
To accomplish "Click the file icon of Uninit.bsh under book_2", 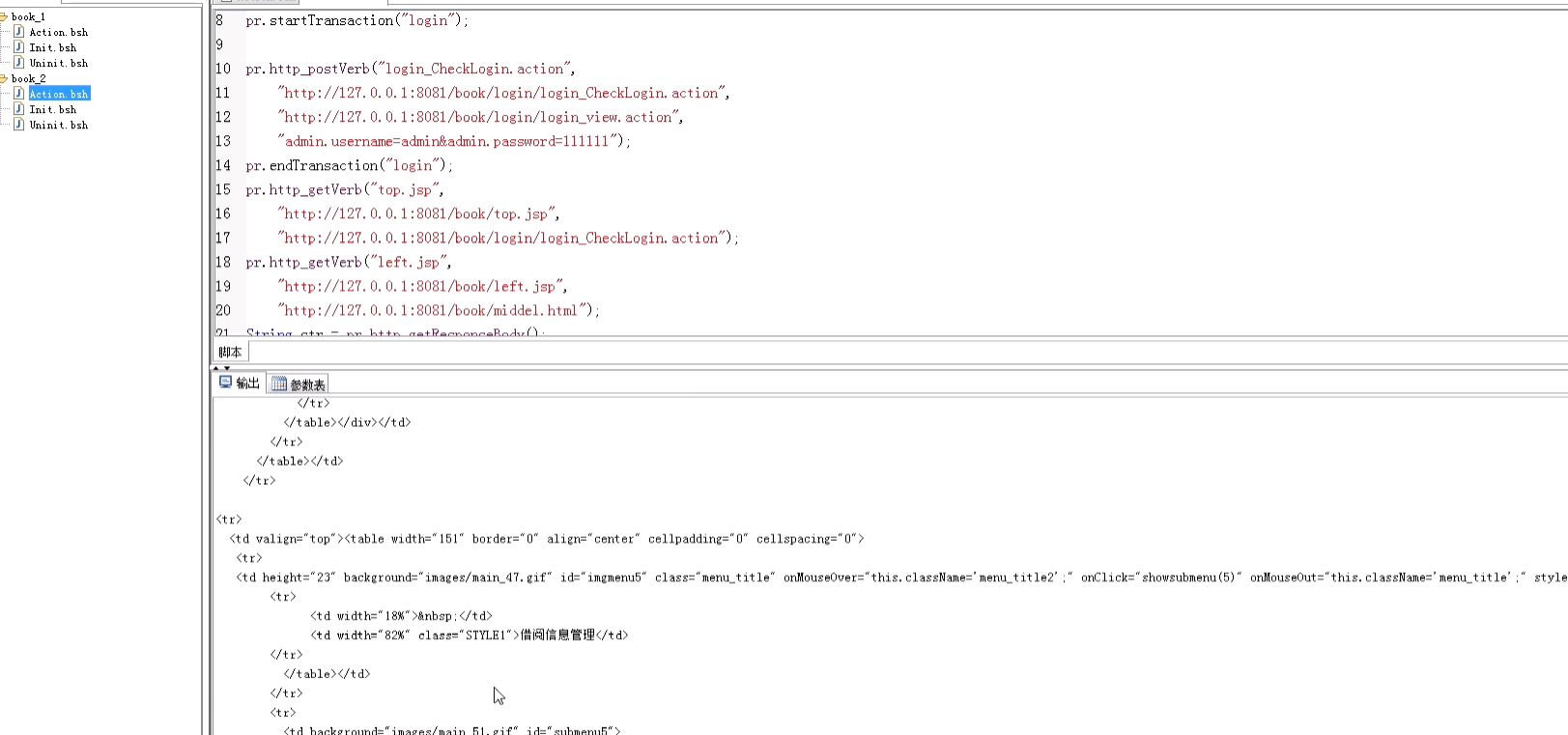I will point(18,125).
